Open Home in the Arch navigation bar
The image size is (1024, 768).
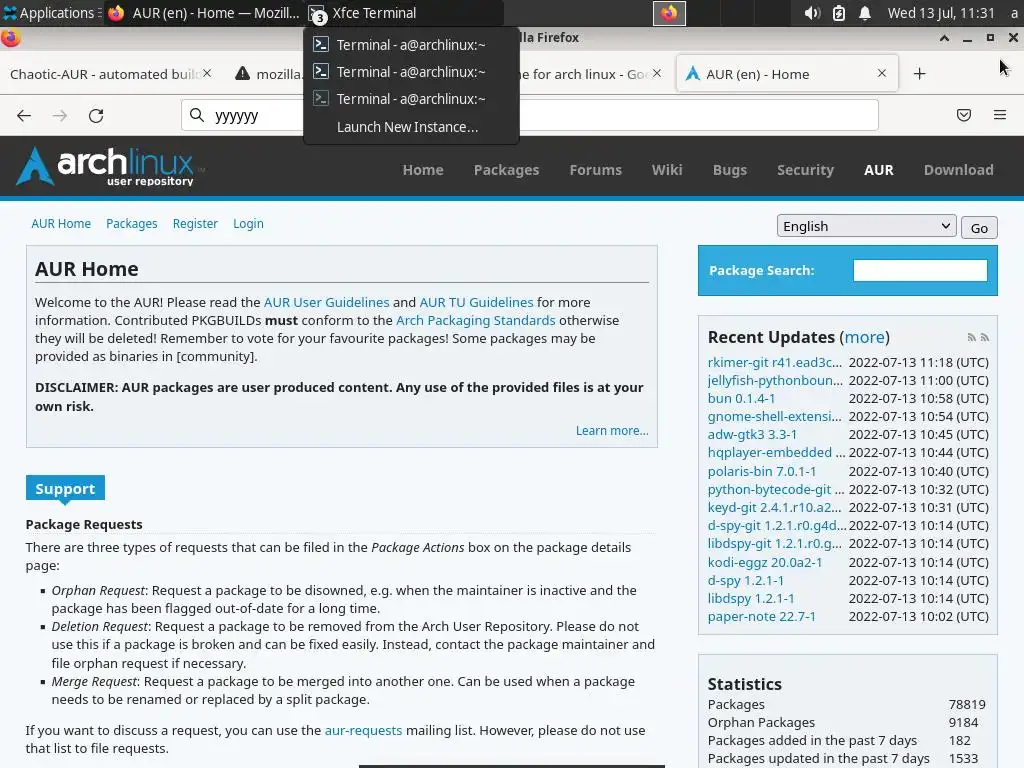tap(423, 170)
